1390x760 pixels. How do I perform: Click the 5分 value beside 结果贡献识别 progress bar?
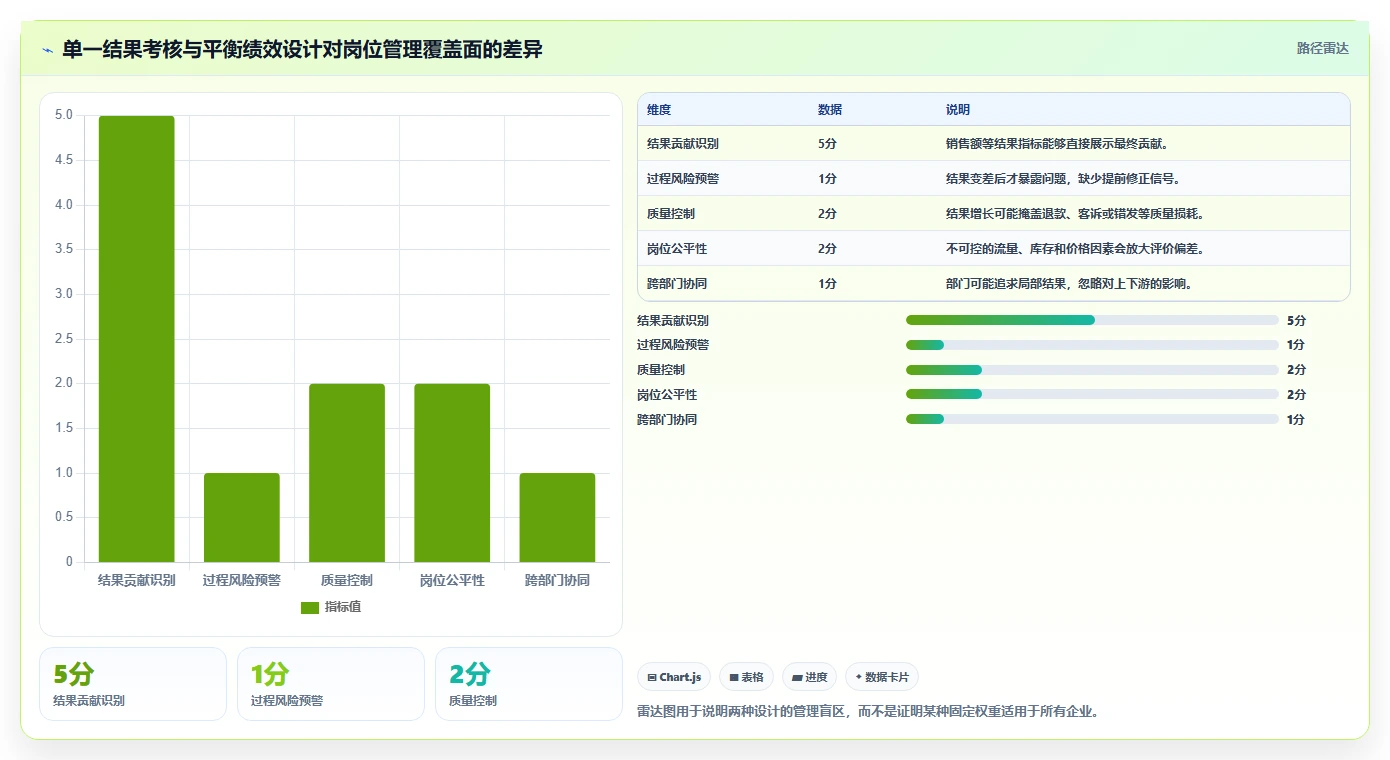tap(1296, 320)
